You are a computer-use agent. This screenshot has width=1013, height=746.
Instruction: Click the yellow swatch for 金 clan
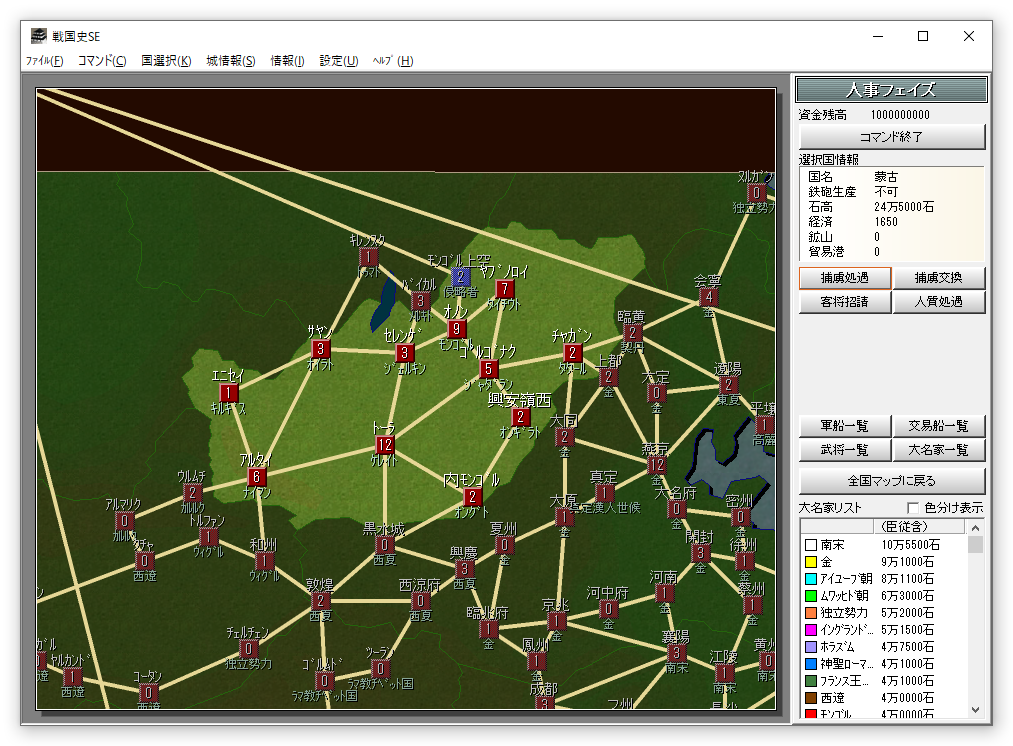(810, 562)
